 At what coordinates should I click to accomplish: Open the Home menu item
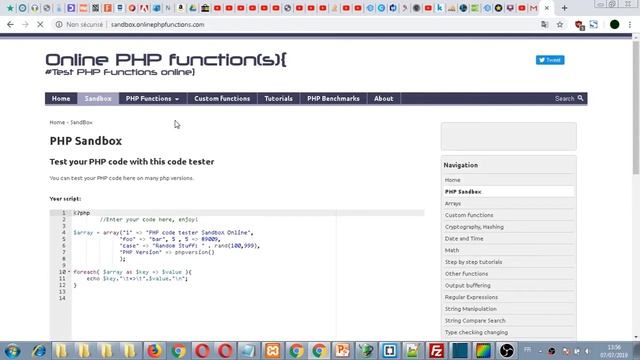[61, 98]
